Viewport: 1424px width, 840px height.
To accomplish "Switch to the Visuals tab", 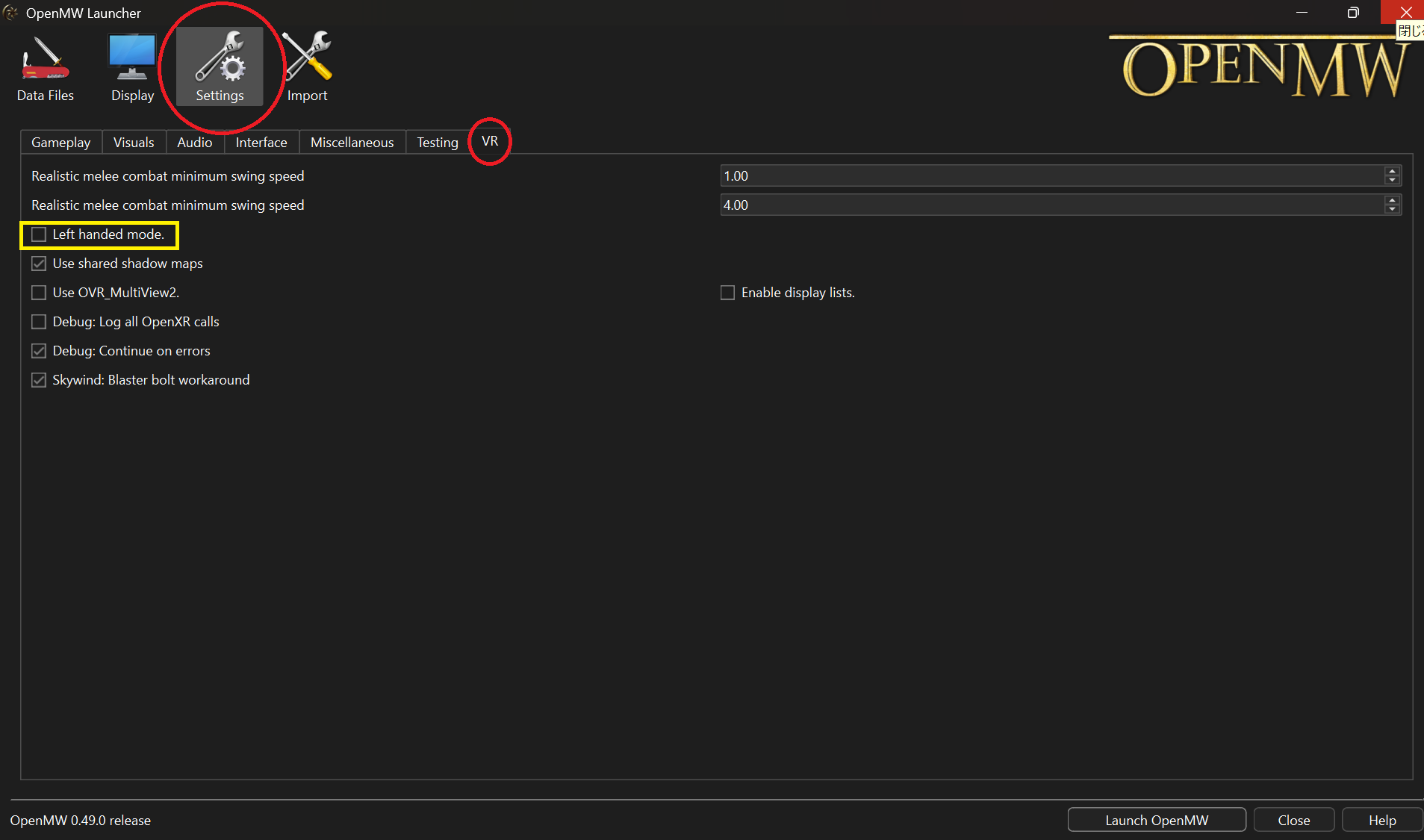I will click(134, 142).
